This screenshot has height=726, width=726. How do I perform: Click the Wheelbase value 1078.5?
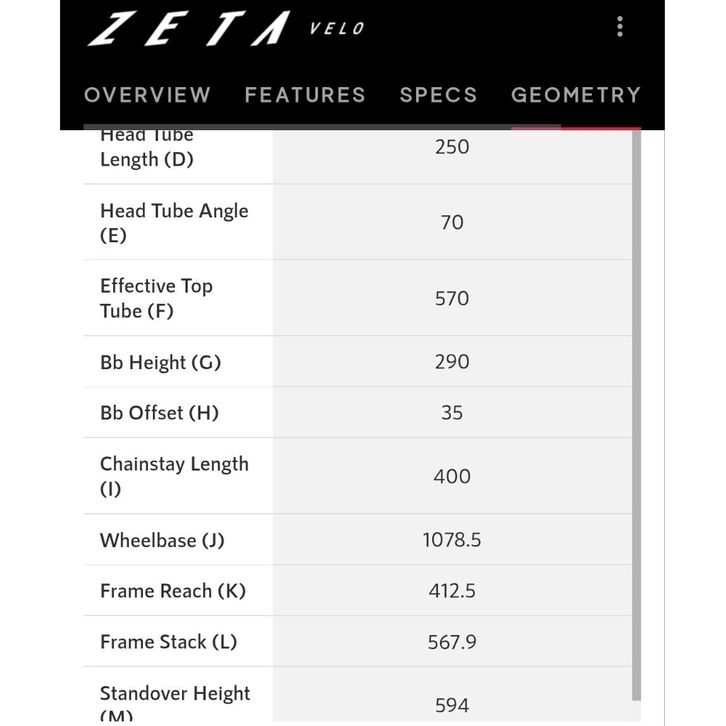[452, 540]
